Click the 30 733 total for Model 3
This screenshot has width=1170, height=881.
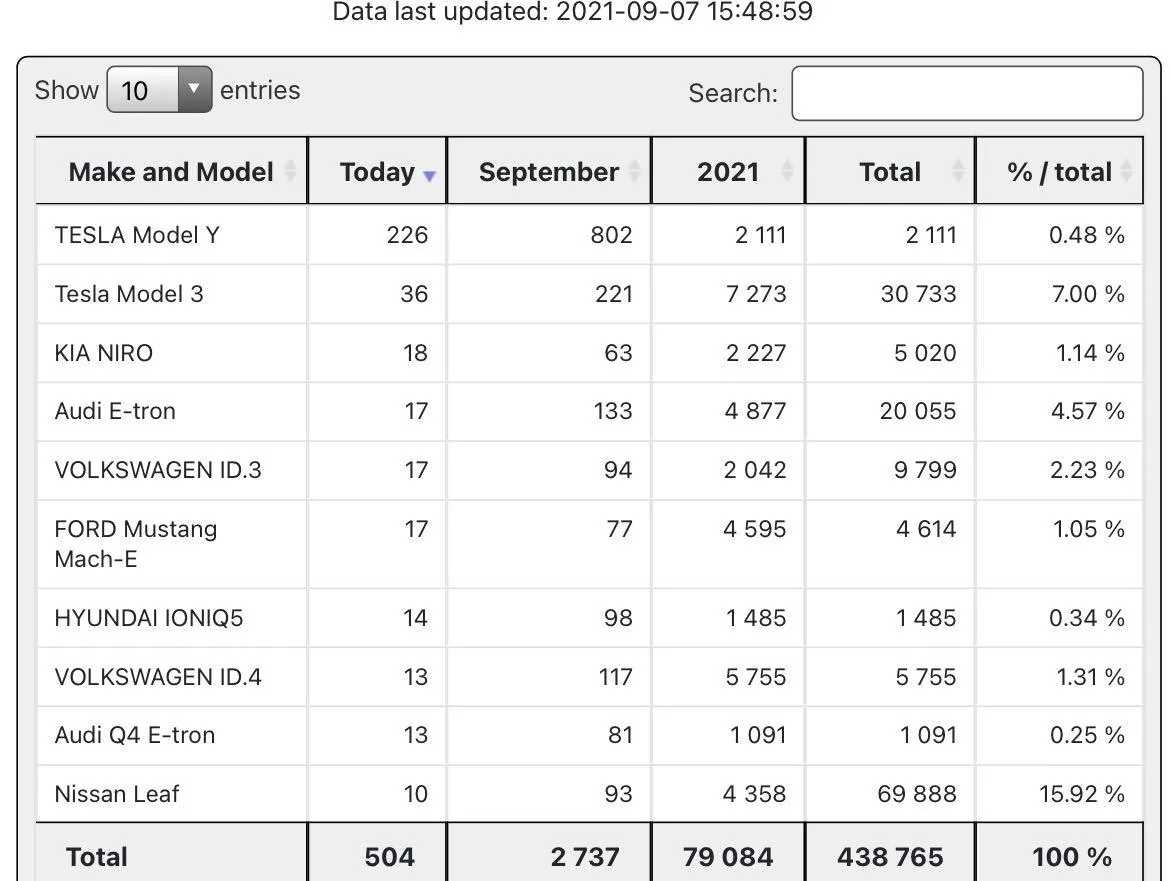click(918, 293)
